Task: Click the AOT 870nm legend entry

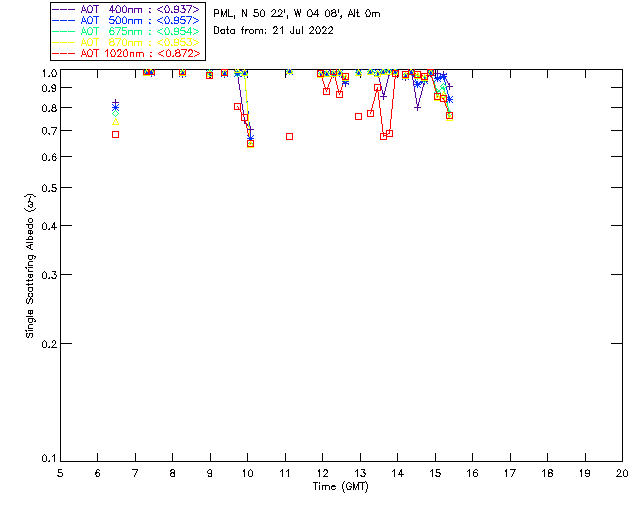Action: 126,42
